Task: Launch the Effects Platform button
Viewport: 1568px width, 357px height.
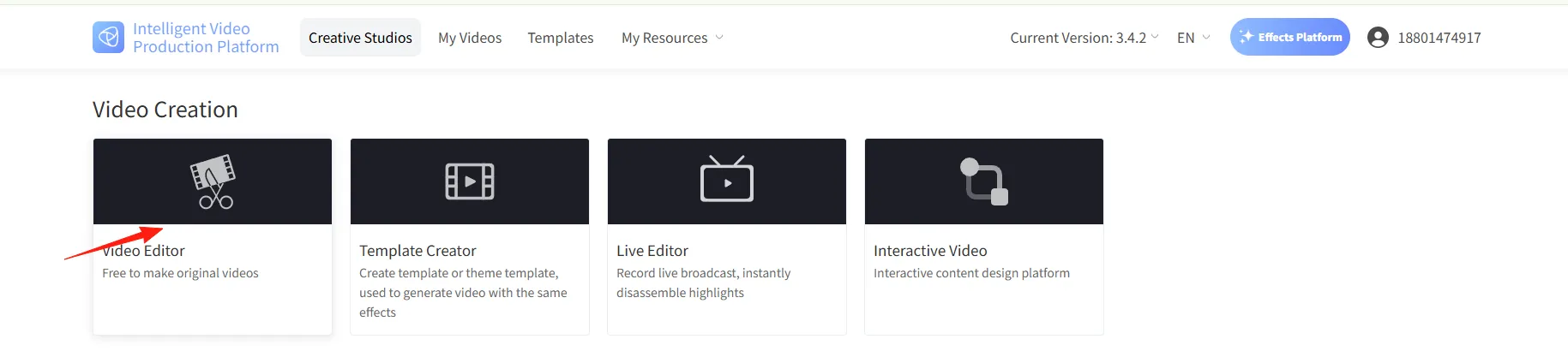Action: pos(1290,37)
